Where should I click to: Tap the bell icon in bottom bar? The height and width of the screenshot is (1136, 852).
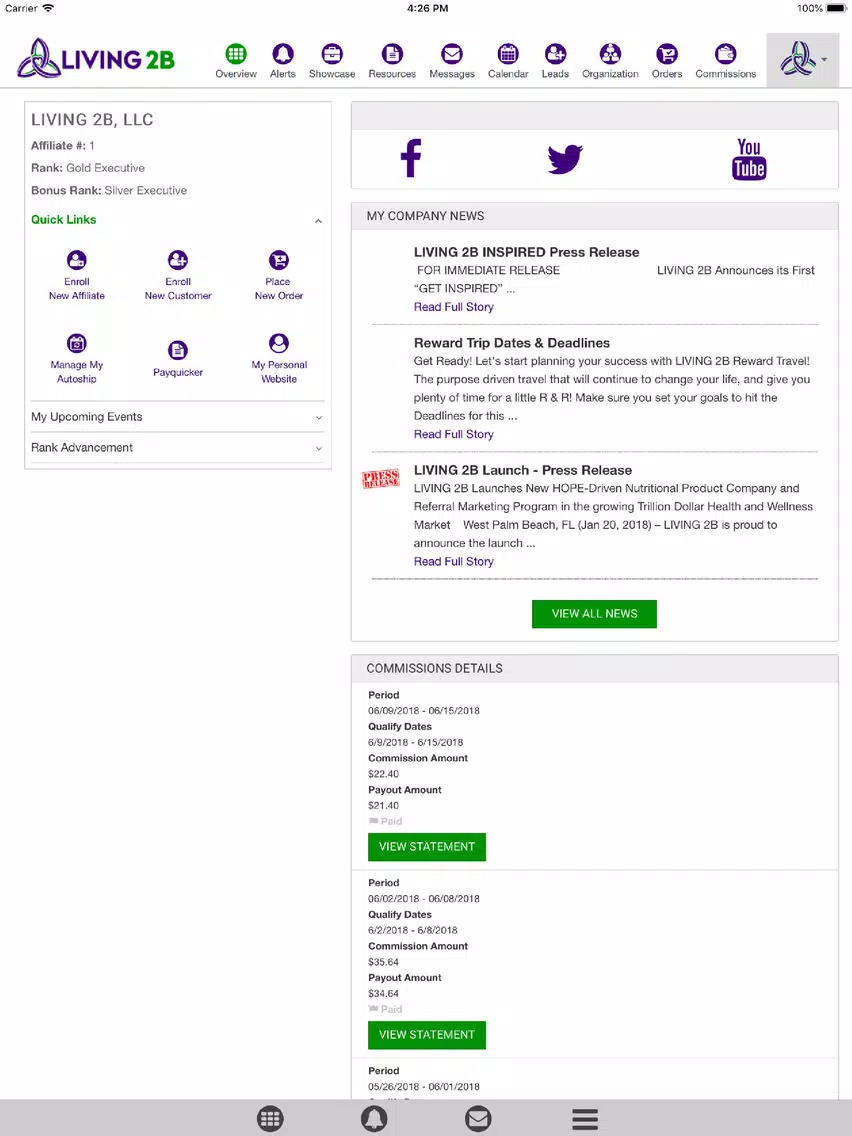(x=374, y=1119)
